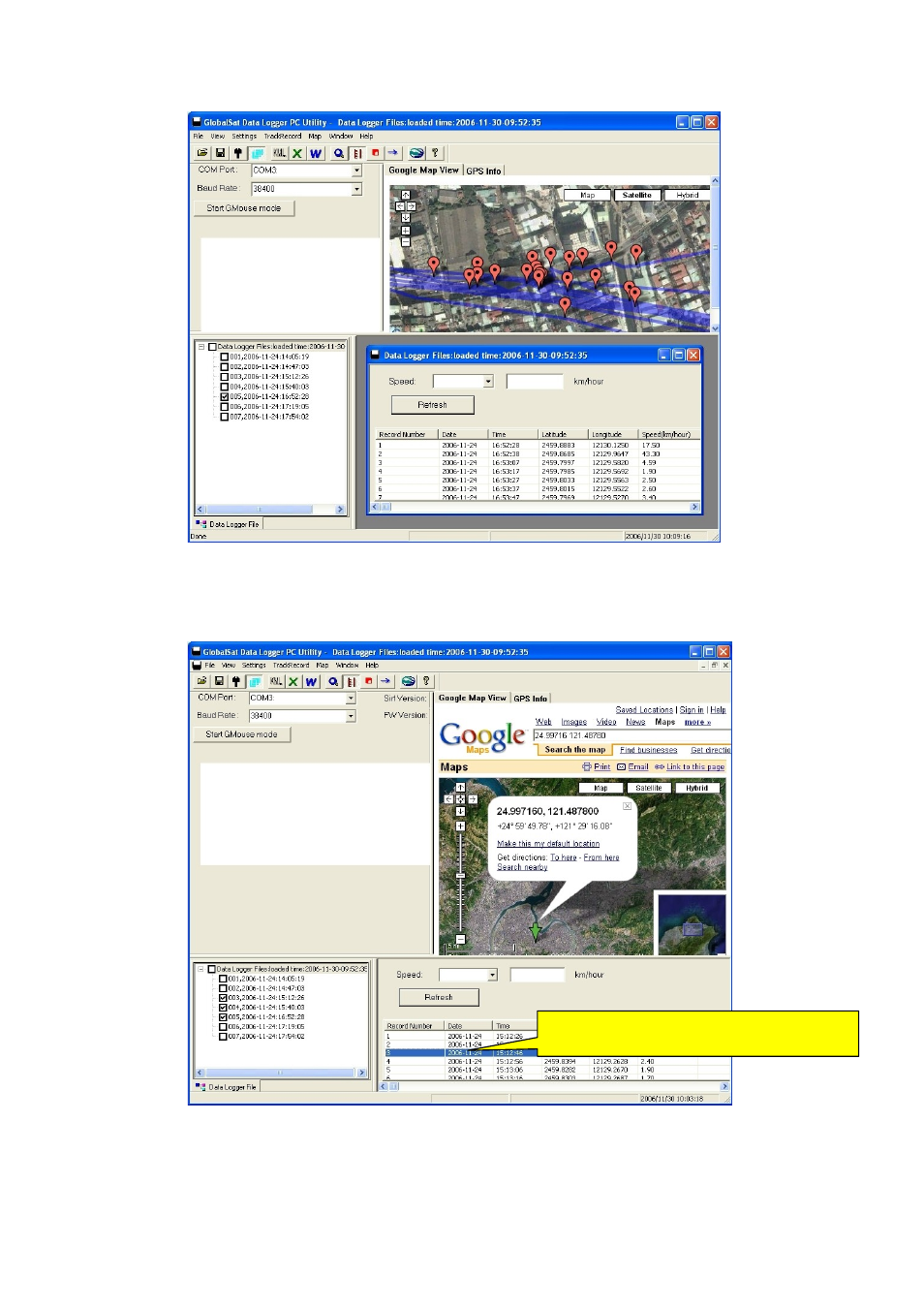
Task: Click blue arrow icon in upper window toolbar
Action: 392,153
